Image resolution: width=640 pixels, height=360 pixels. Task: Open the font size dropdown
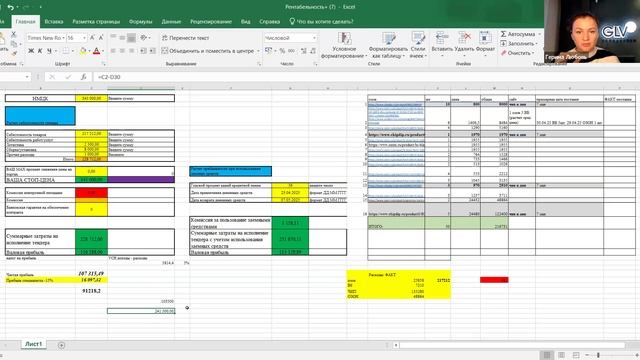[x=84, y=38]
